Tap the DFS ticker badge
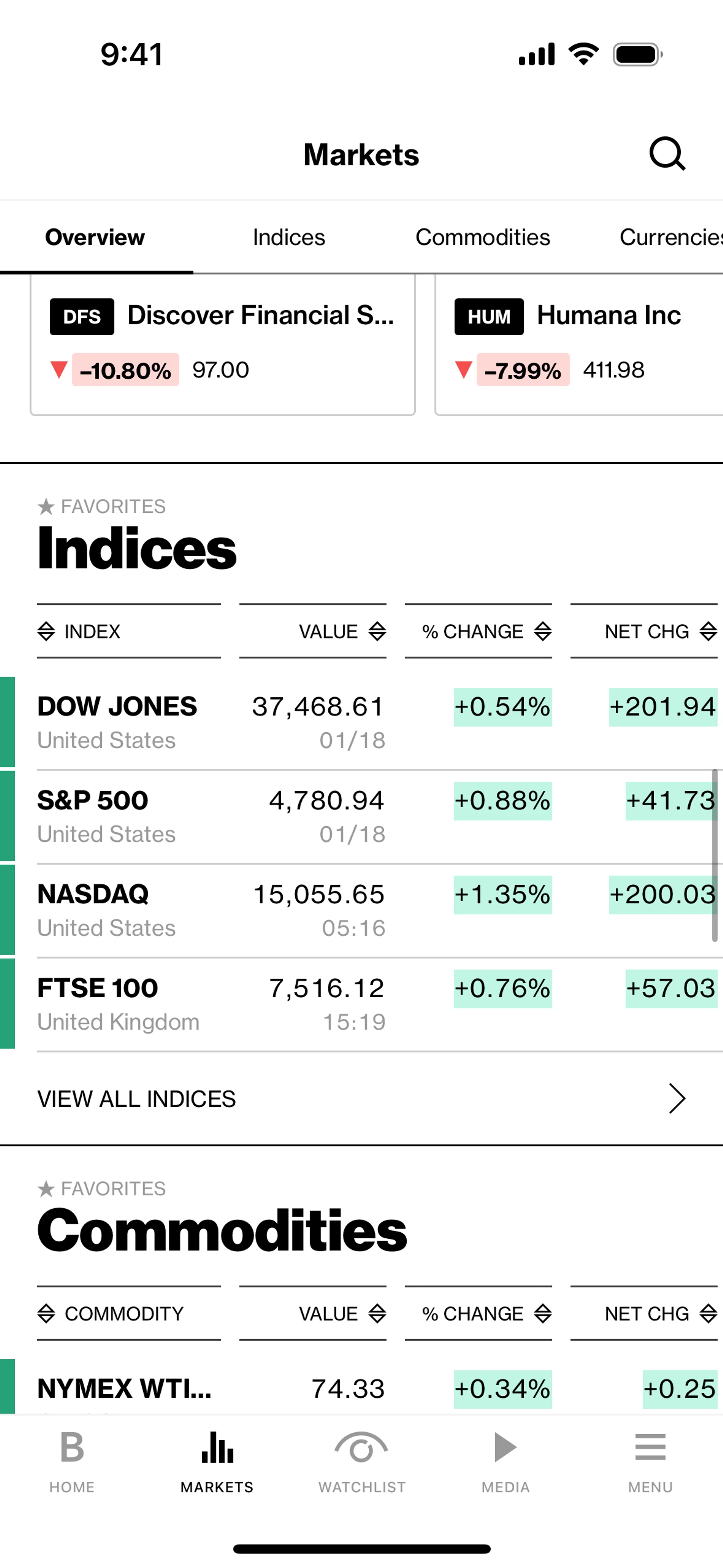723x1568 pixels. tap(82, 316)
